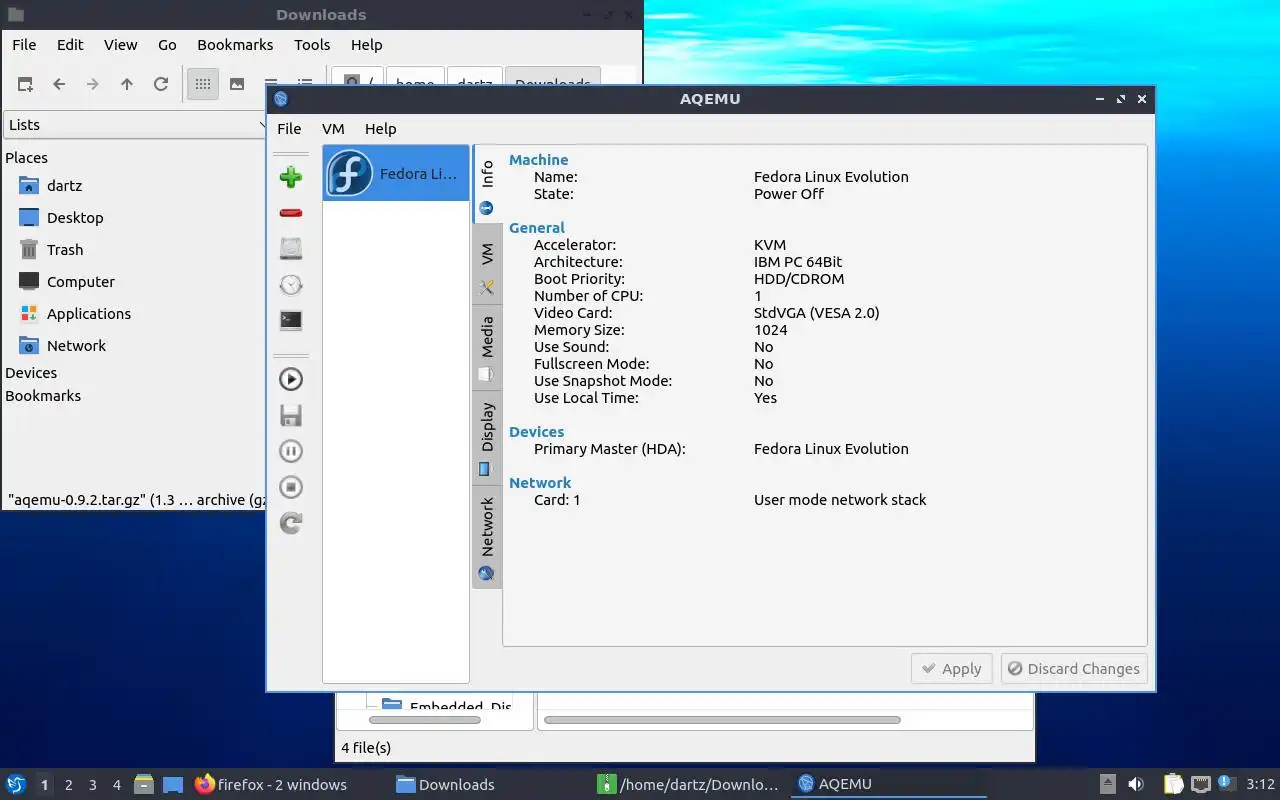Open Network in Places sidebar

[76, 346]
